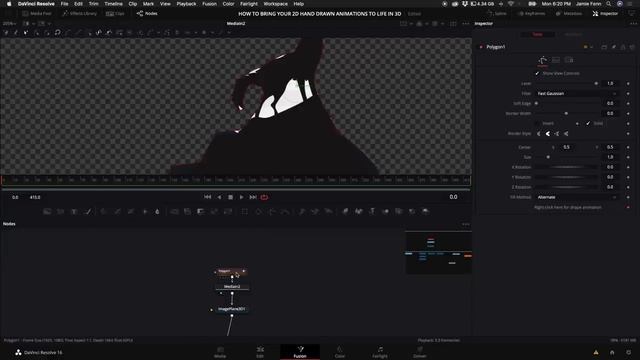Toggle Show View Controls checkbox
Image resolution: width=640 pixels, height=360 pixels.
pos(537,73)
